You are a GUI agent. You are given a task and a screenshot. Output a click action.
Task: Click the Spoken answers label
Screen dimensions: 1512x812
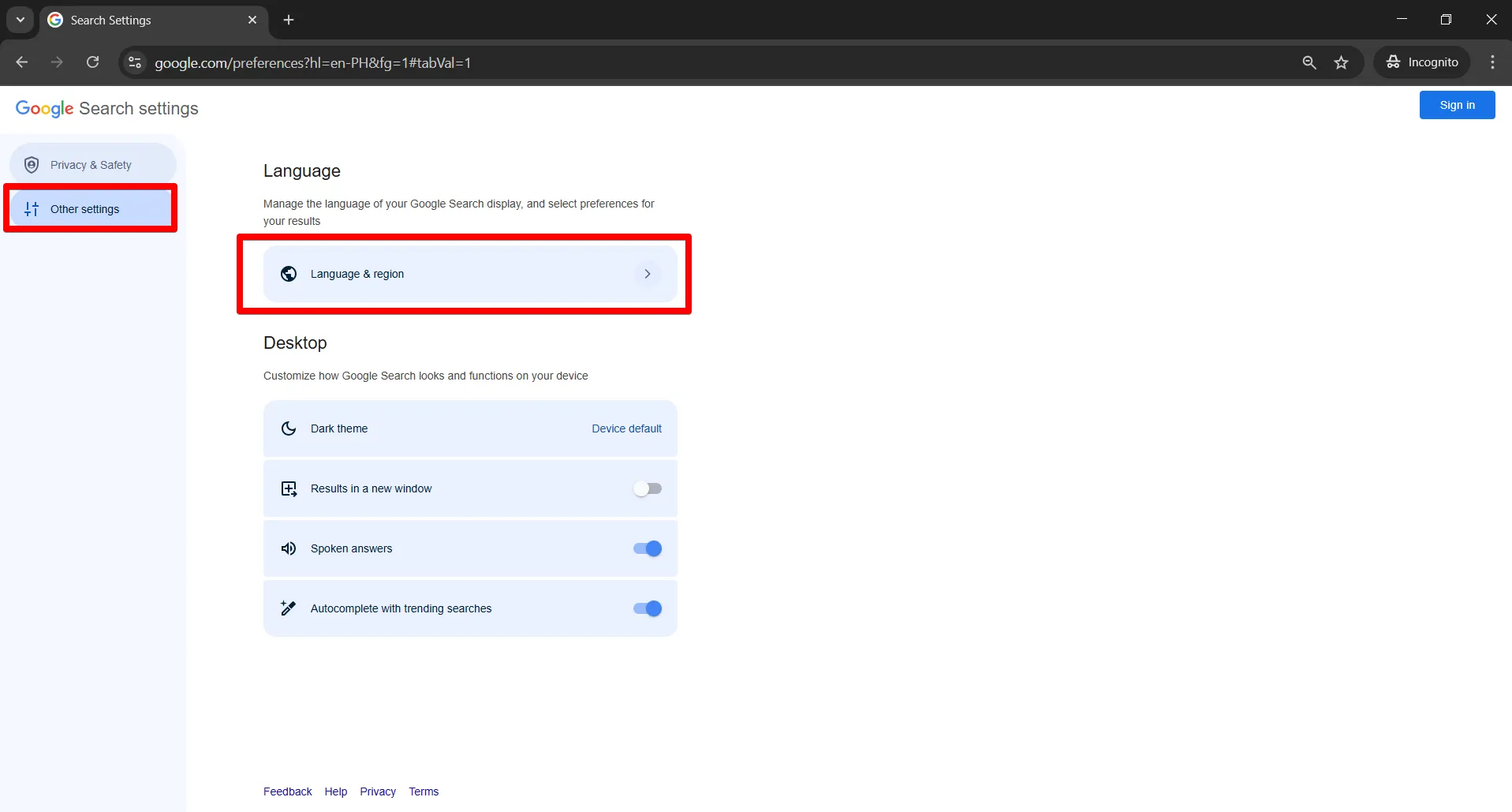click(351, 548)
